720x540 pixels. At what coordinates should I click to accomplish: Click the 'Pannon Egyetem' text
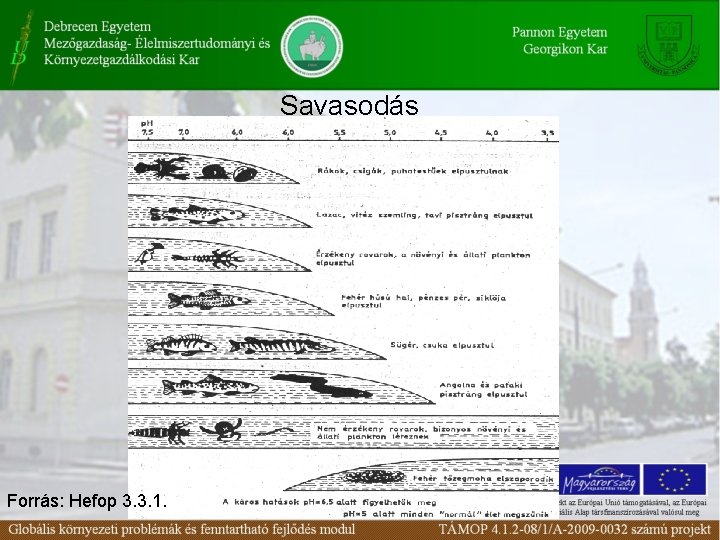coord(559,32)
